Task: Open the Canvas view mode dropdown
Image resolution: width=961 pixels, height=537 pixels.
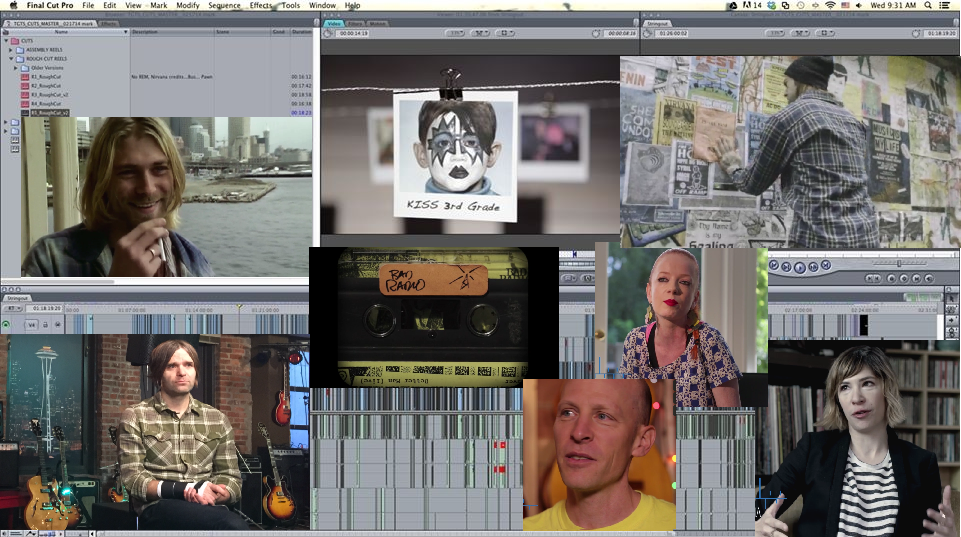Action: pos(825,33)
